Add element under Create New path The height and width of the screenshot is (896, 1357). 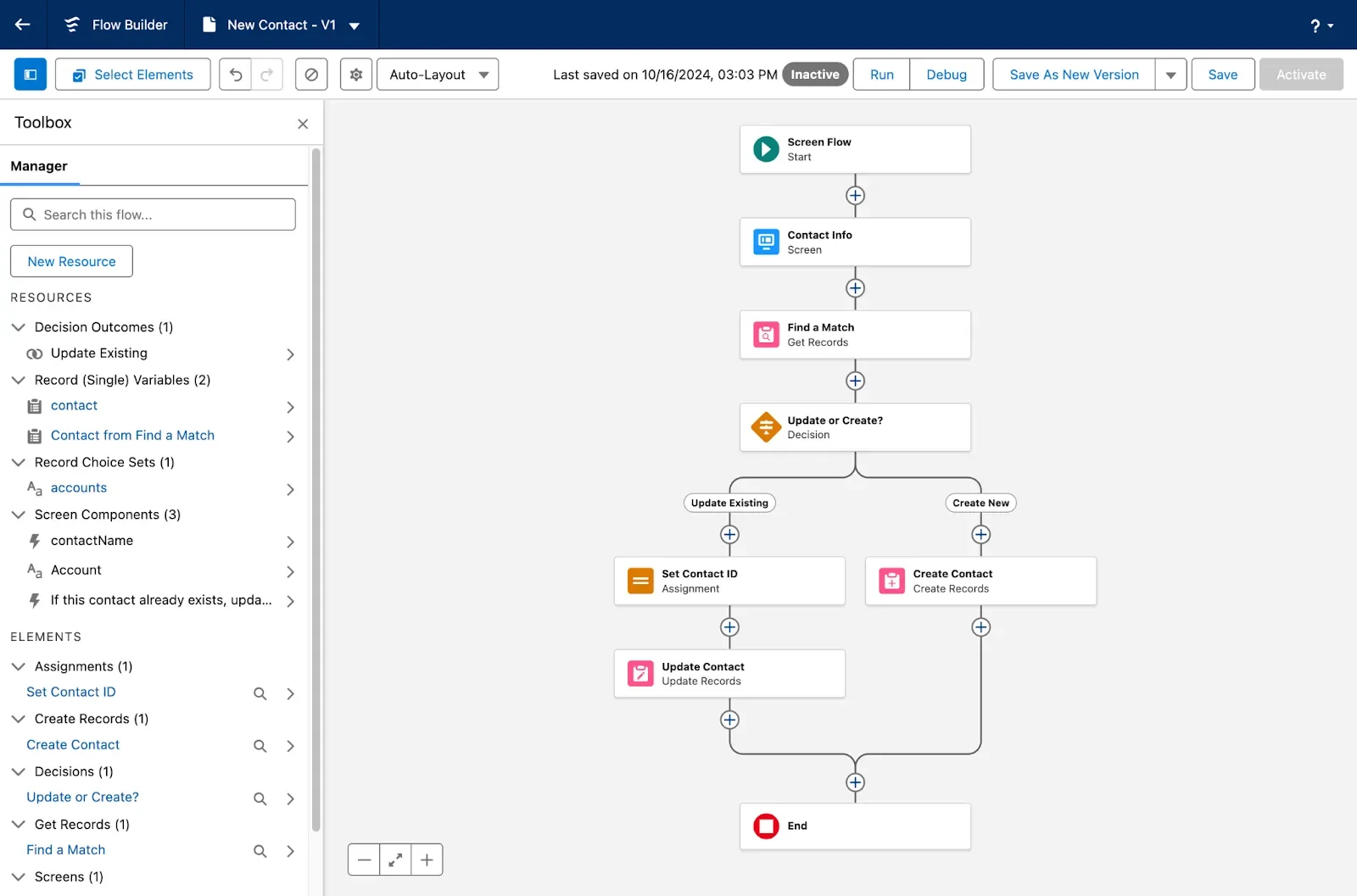[980, 535]
